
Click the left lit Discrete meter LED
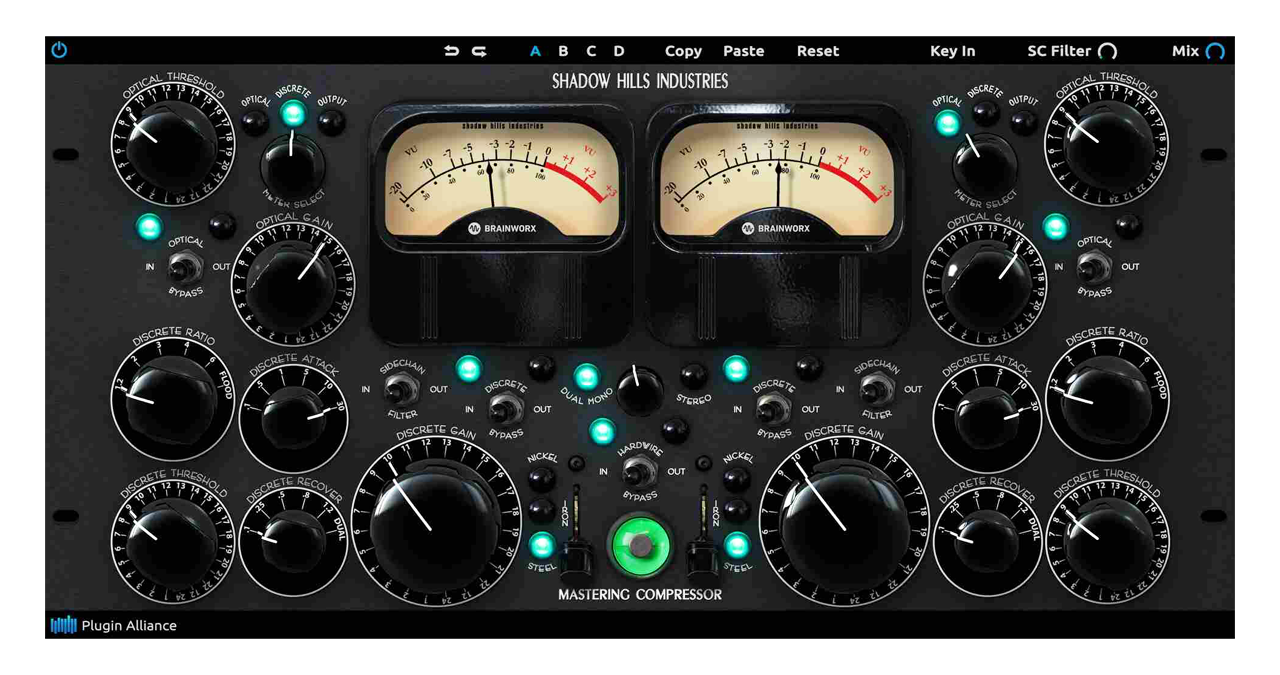pyautogui.click(x=292, y=114)
